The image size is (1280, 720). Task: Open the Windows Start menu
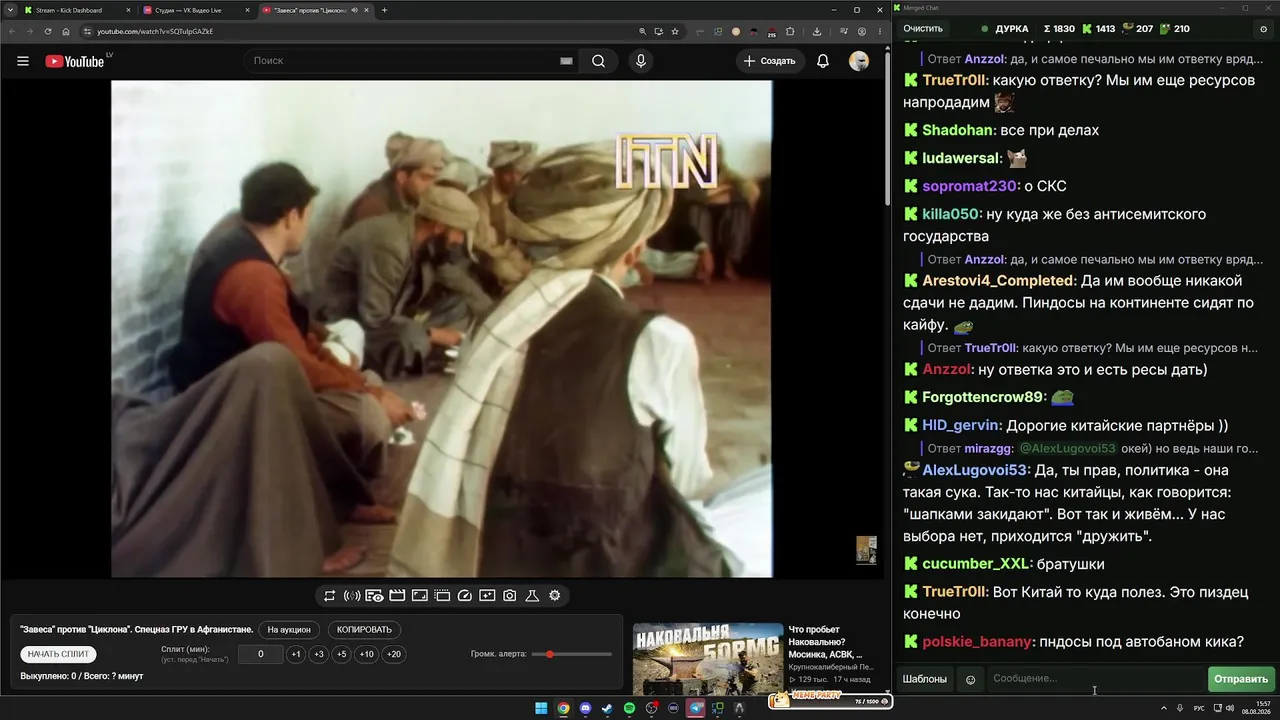pyautogui.click(x=541, y=708)
